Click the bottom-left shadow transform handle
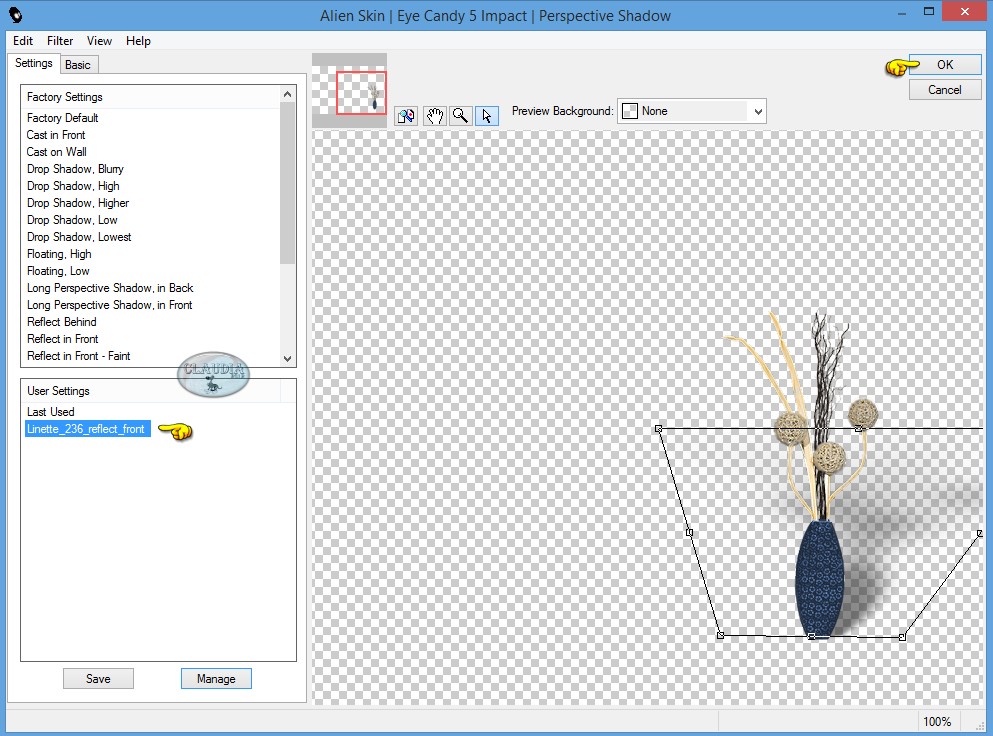The image size is (993, 736). pos(720,635)
